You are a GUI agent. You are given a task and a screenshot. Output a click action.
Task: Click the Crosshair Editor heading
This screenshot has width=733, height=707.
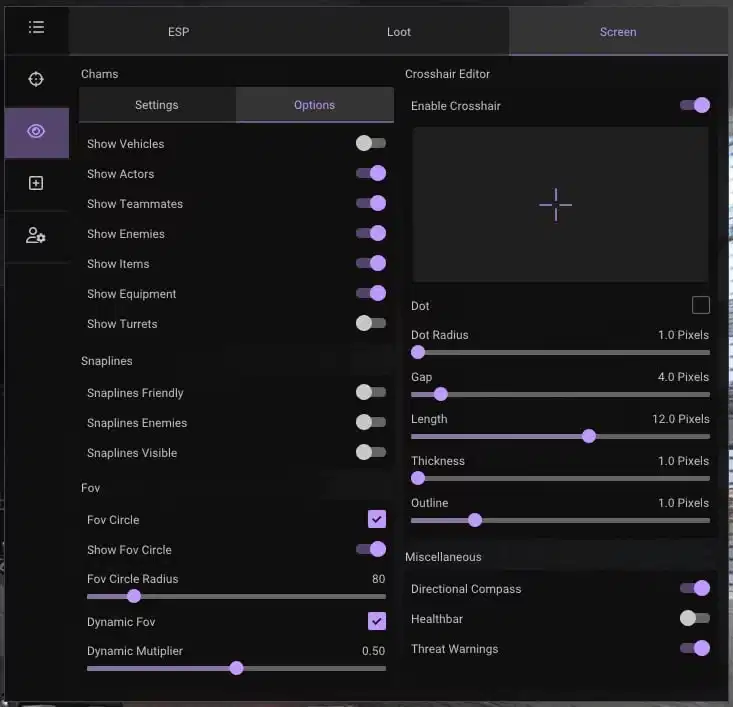click(x=447, y=74)
